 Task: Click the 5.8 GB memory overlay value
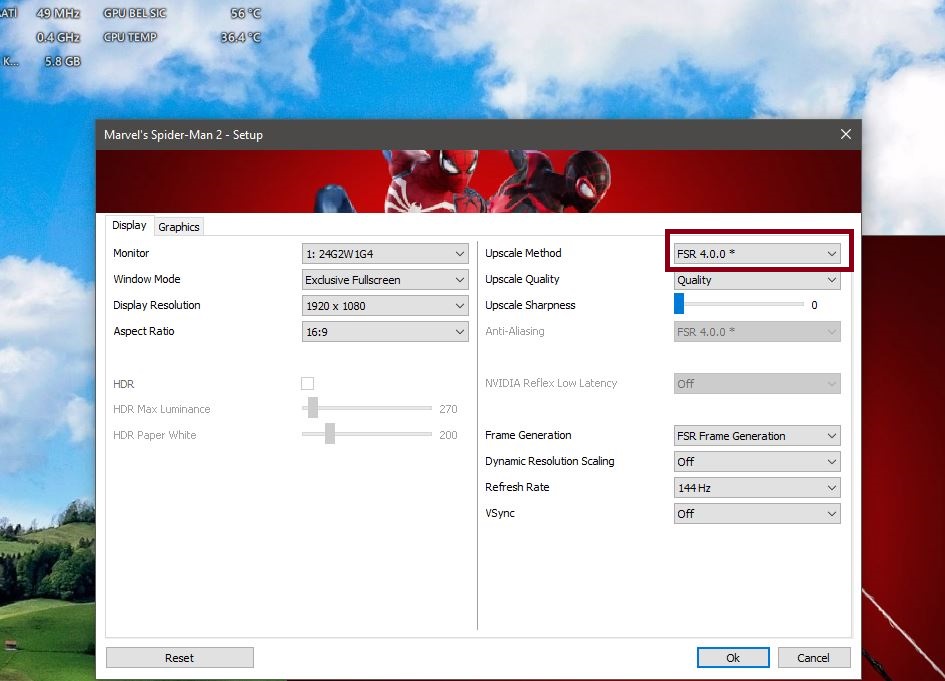click(x=62, y=61)
